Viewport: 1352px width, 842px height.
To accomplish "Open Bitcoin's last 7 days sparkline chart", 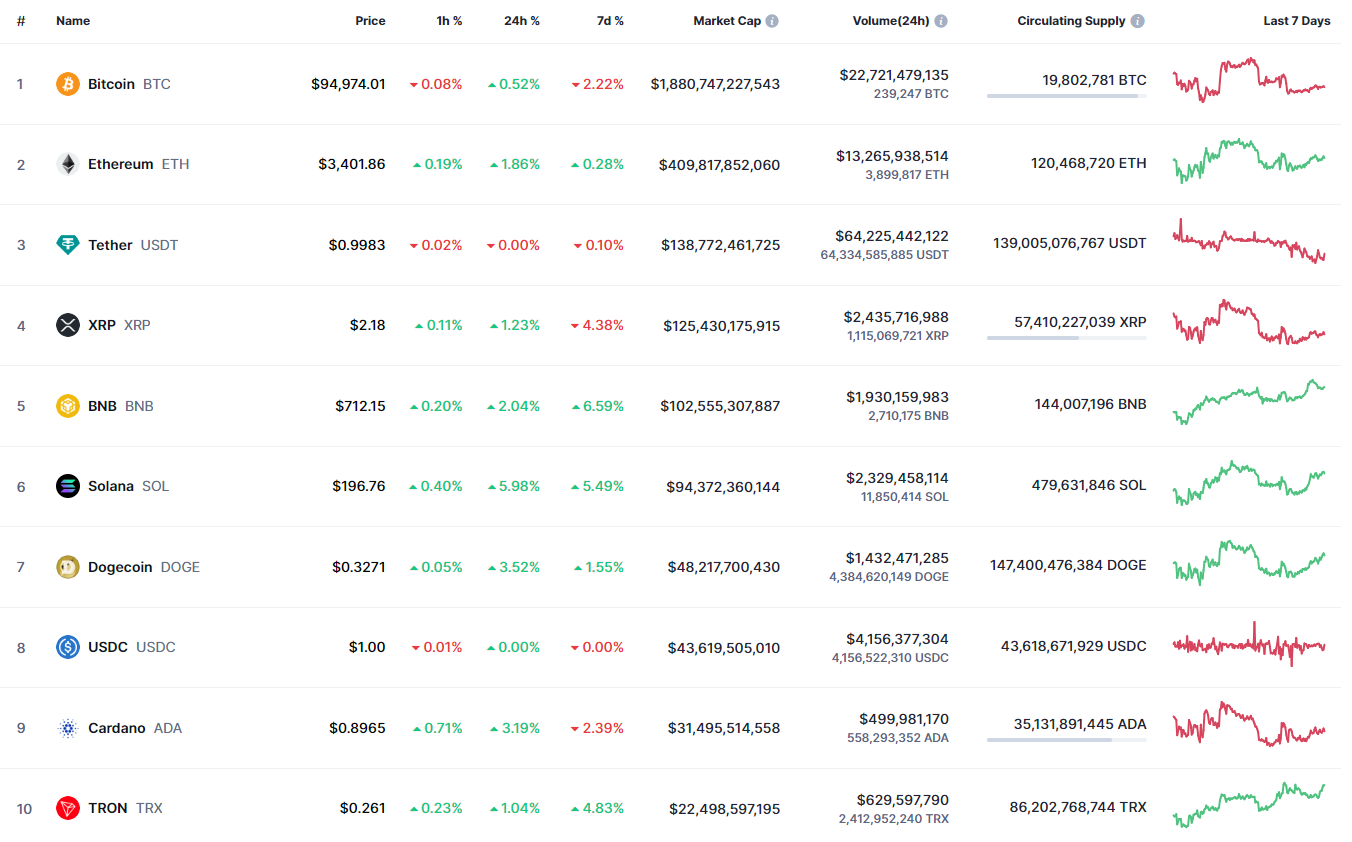I will (1249, 80).
